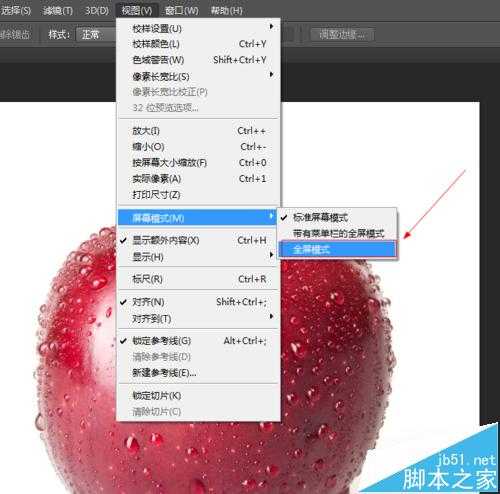Viewport: 500px width, 494px height.
Task: Choose 按屏幕大小缩放(F) item
Action: 198,163
